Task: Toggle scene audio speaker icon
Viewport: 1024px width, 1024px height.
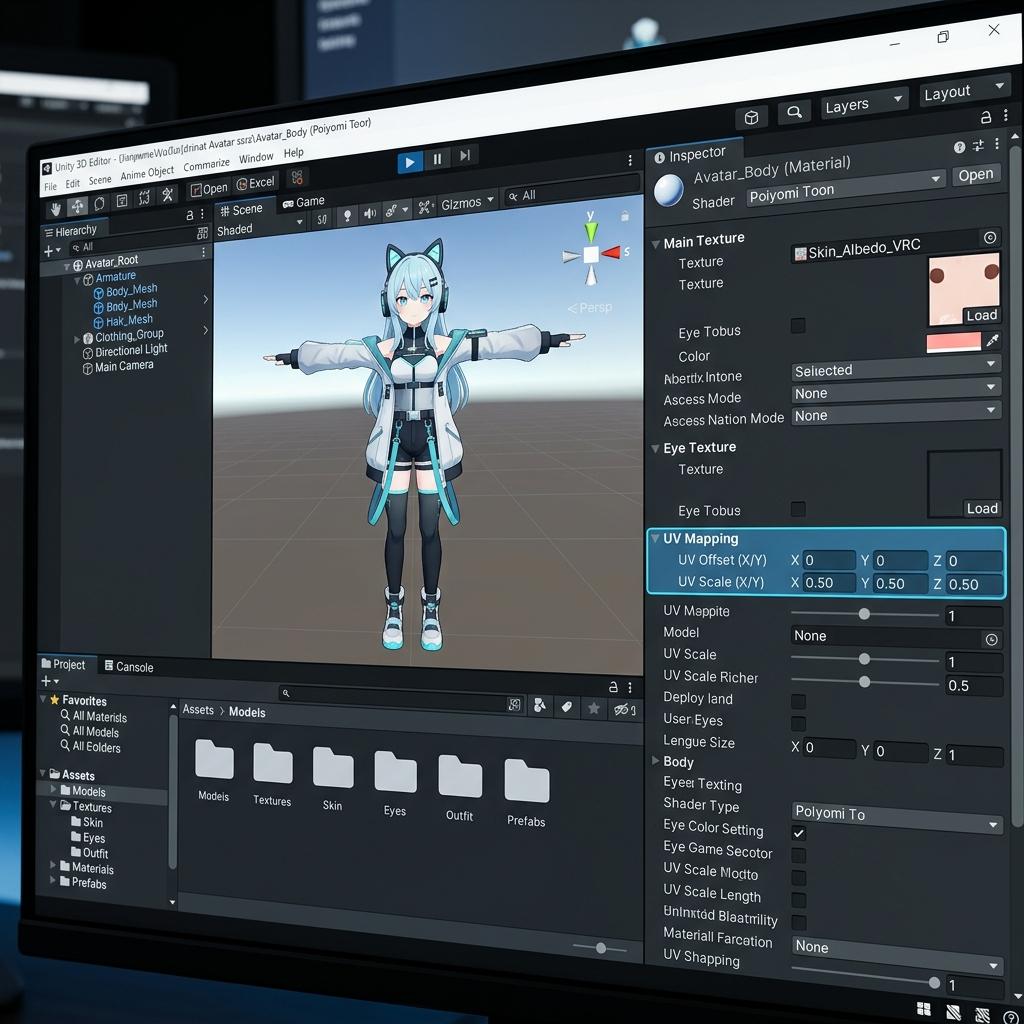Action: pyautogui.click(x=370, y=213)
